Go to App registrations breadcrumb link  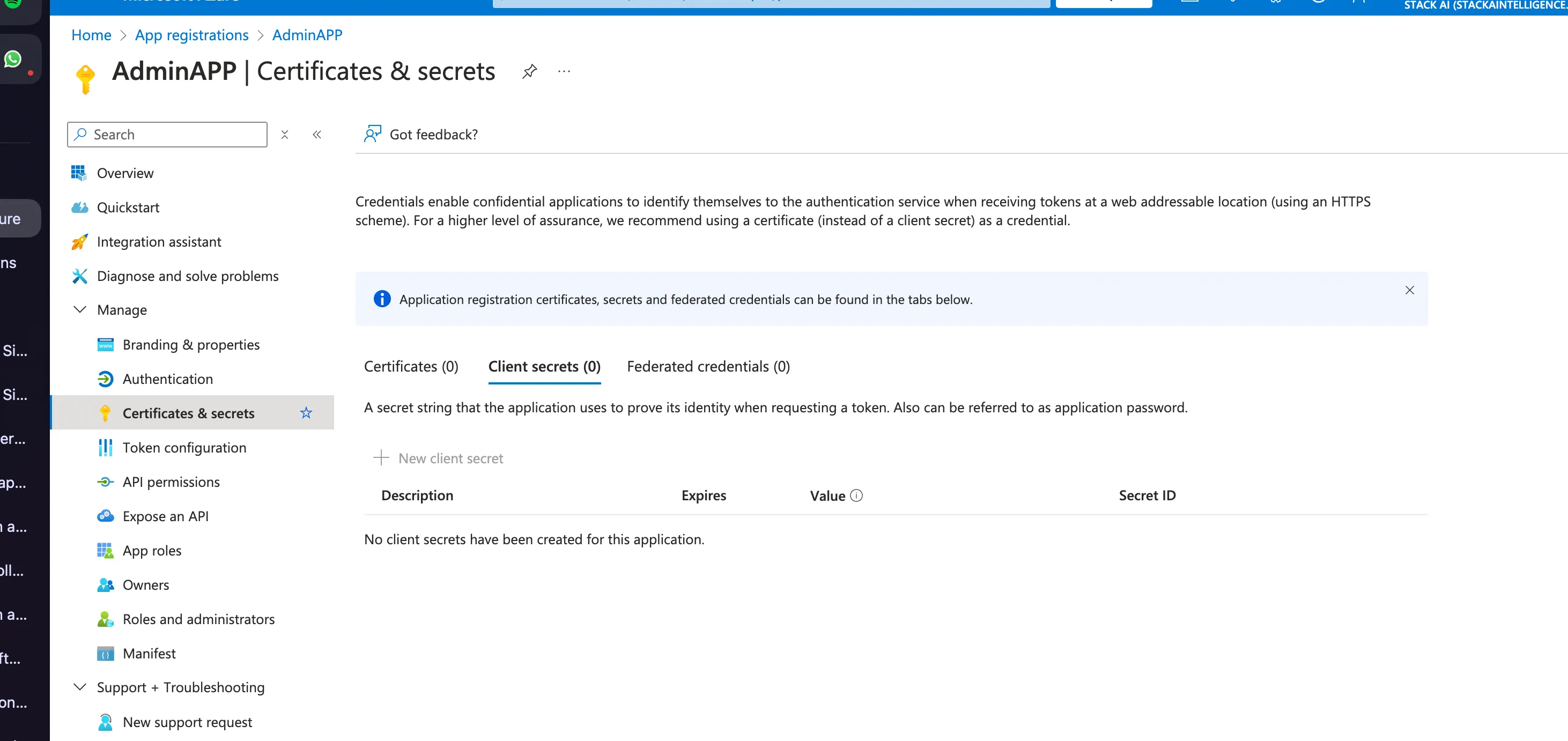(x=192, y=35)
